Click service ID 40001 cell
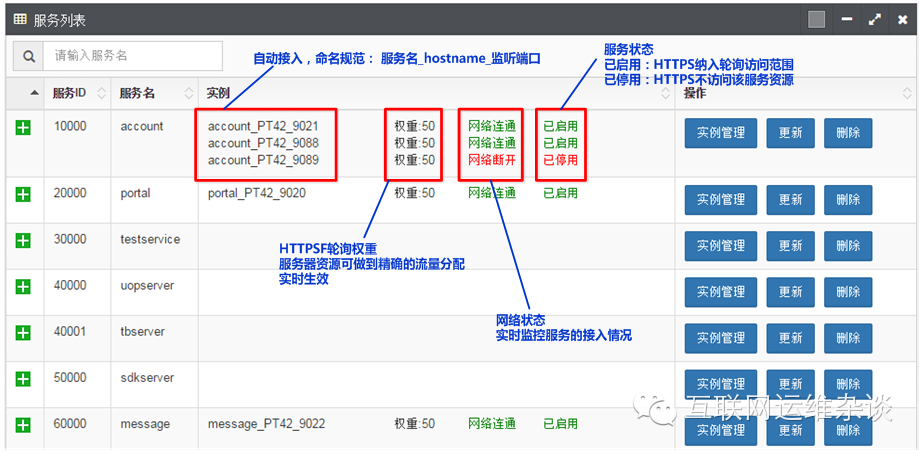922x454 pixels. pos(69,332)
